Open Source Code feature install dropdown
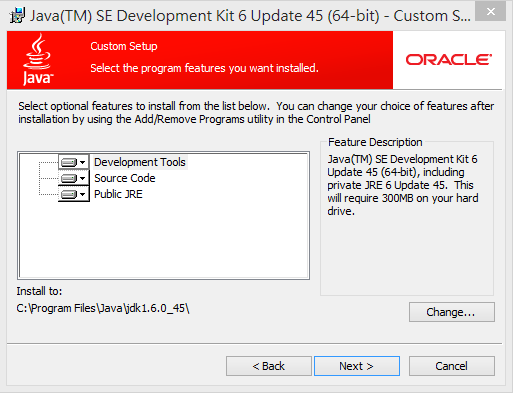Screen dimensions: 513x393 [74, 178]
